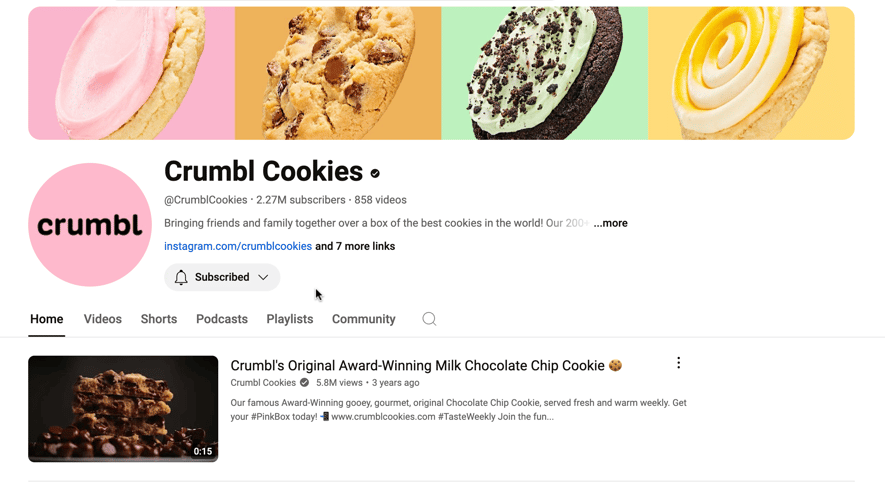Click the verified checkmark under the video title
The height and width of the screenshot is (492, 885).
(x=304, y=383)
